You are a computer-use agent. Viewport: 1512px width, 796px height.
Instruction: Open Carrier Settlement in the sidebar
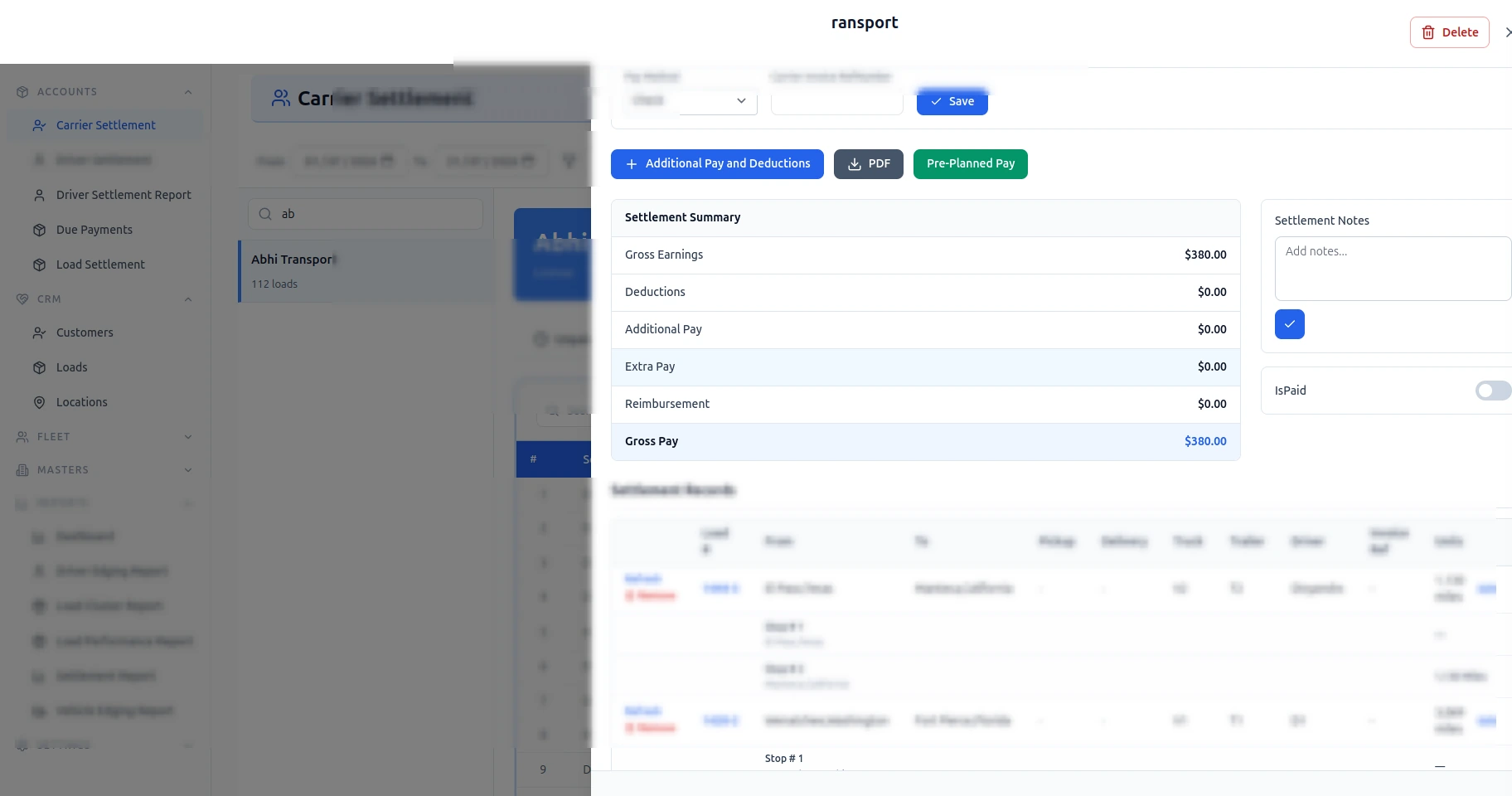(x=105, y=125)
